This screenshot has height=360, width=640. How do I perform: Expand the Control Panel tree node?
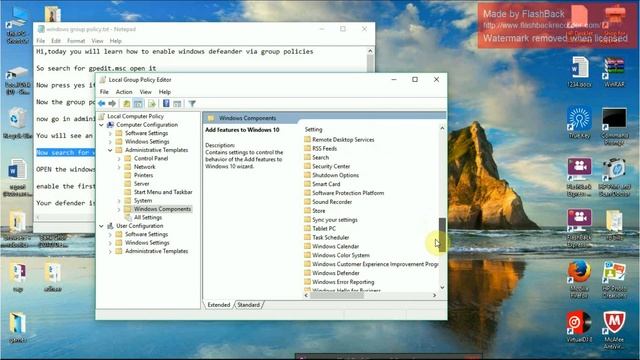(119, 158)
